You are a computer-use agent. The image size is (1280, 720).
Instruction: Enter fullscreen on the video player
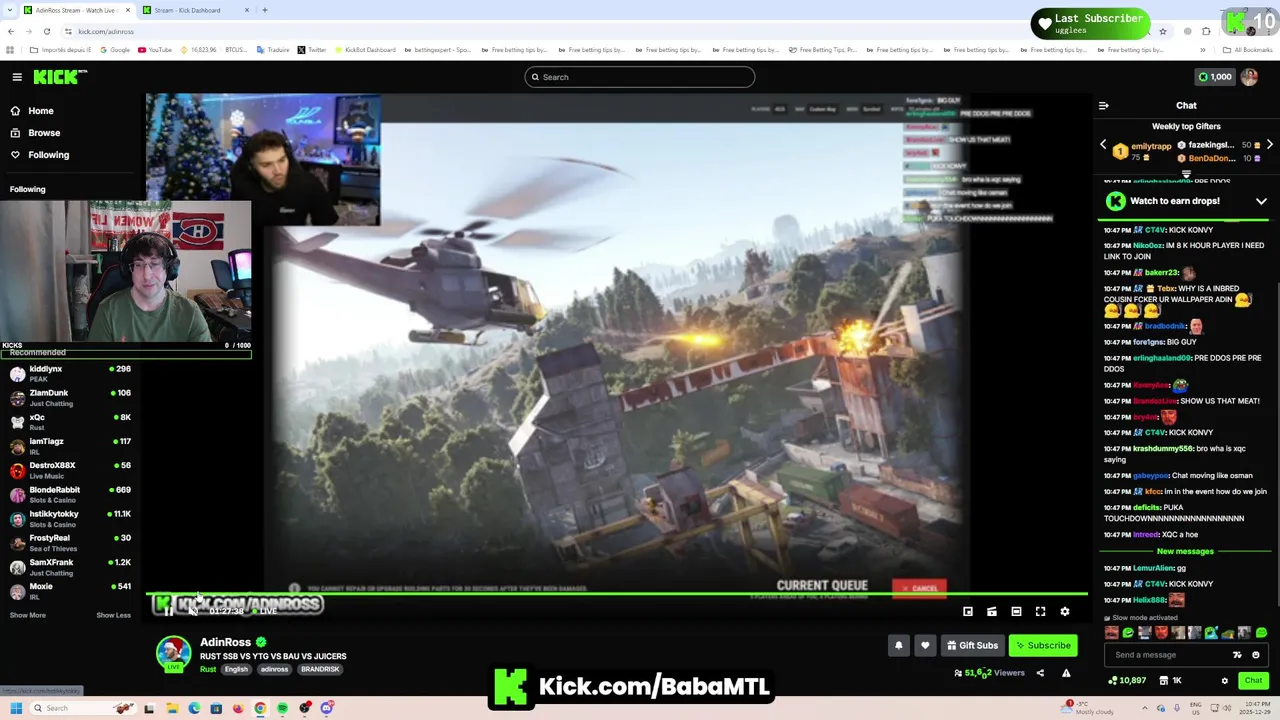(x=1040, y=611)
